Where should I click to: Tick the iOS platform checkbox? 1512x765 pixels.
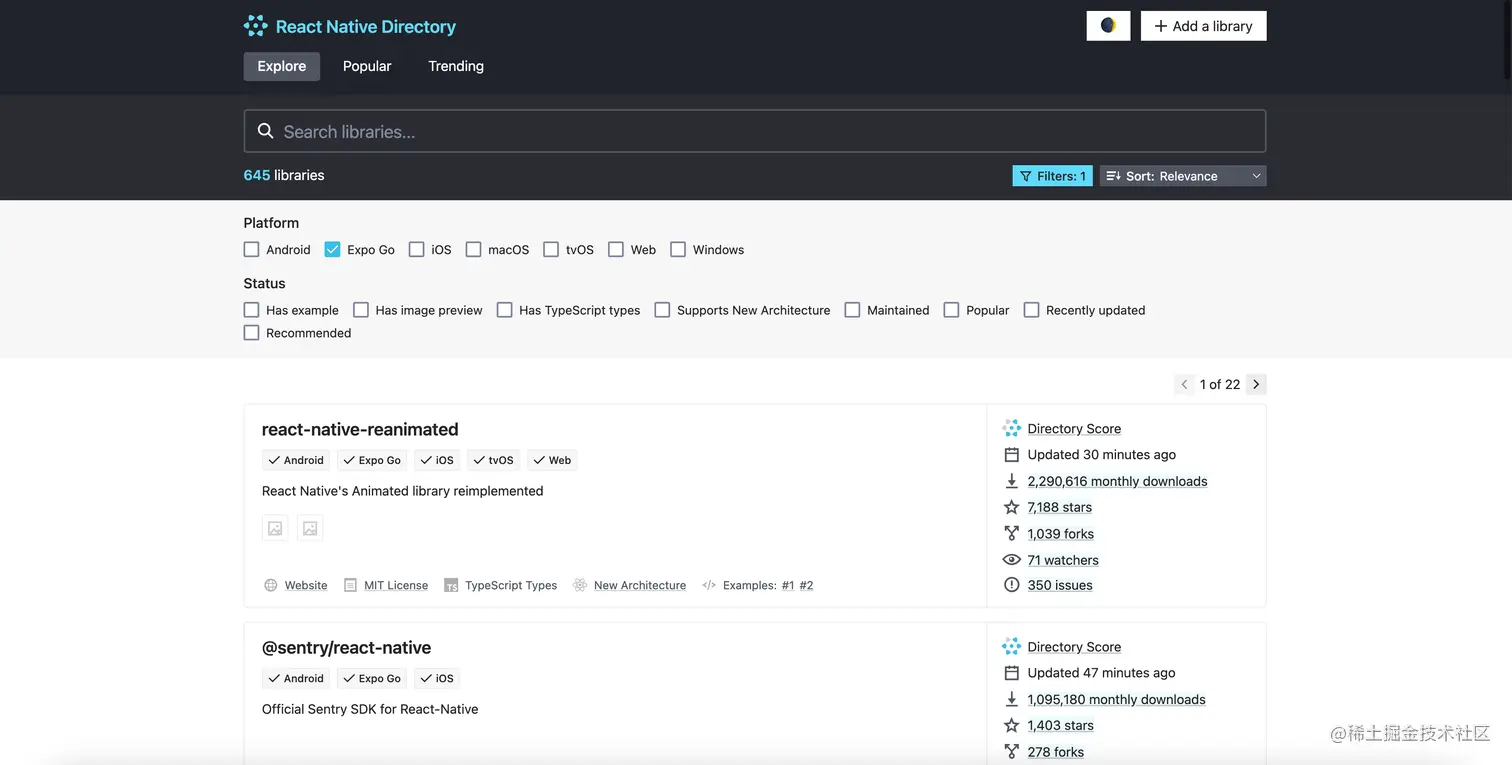[416, 249]
